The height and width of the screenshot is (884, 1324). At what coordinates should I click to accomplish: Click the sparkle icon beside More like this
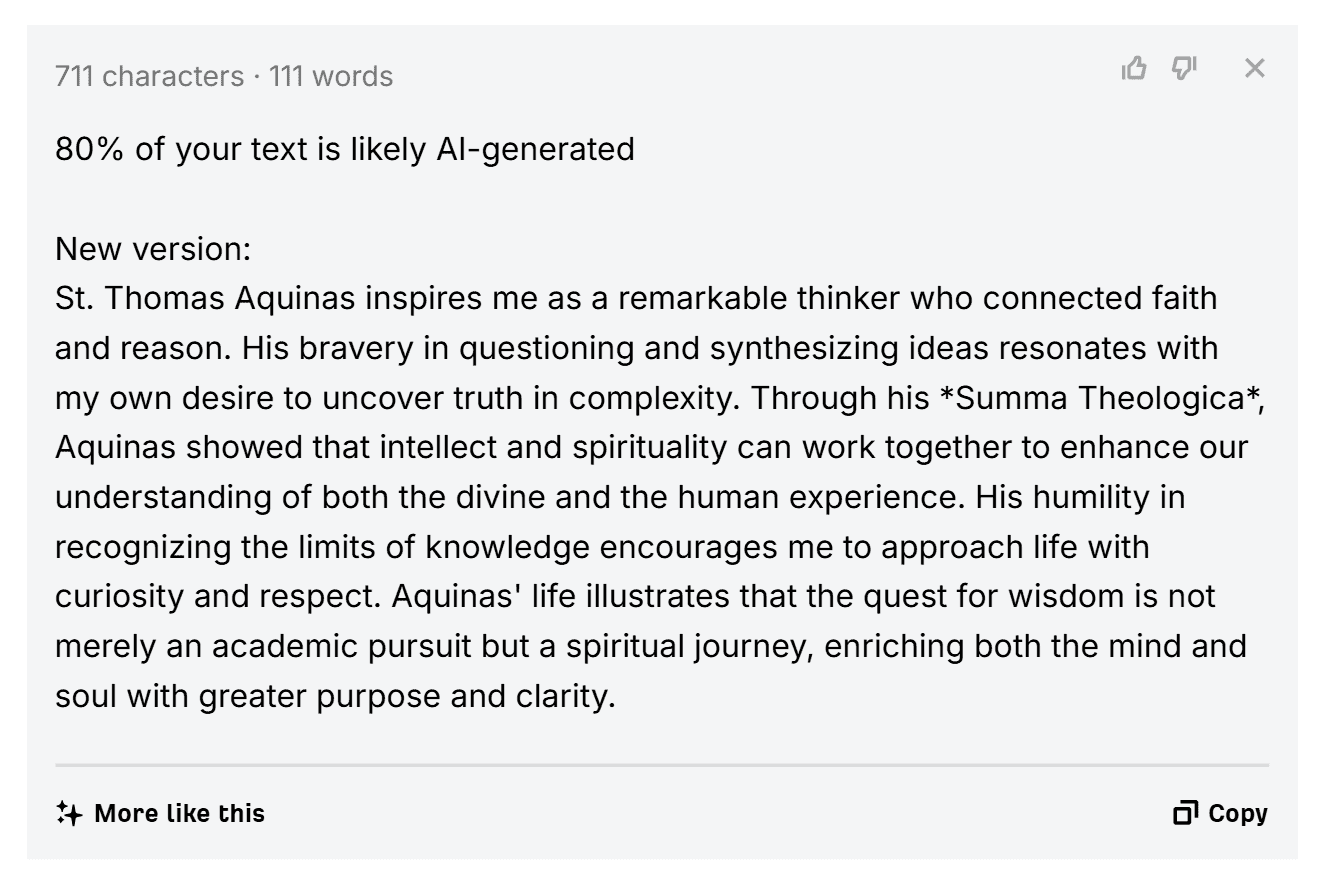pyautogui.click(x=69, y=813)
